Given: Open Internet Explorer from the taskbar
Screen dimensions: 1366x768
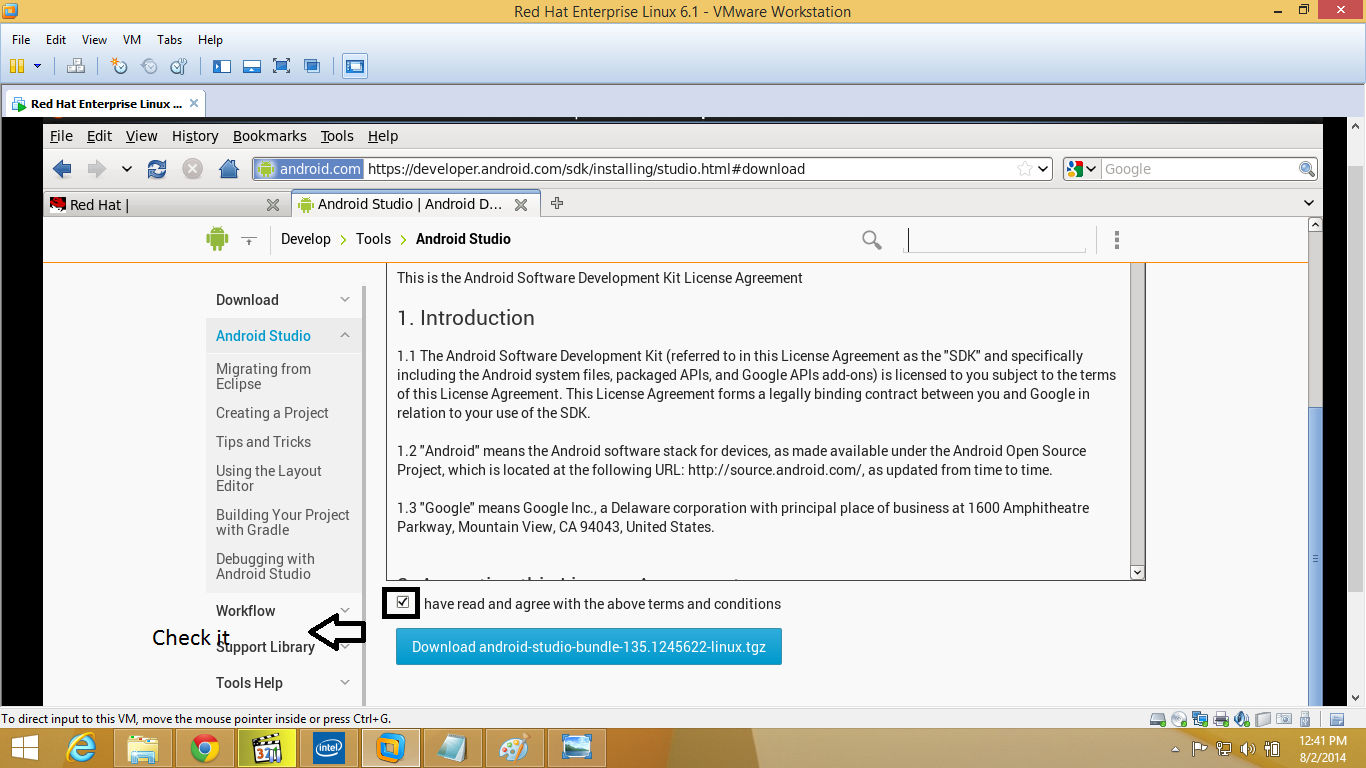Looking at the screenshot, I should pos(82,748).
